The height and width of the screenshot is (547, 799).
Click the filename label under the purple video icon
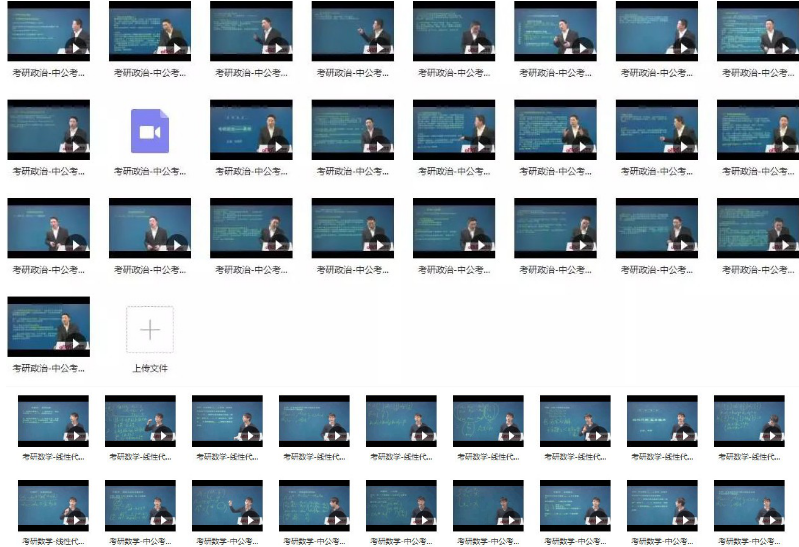[149, 171]
